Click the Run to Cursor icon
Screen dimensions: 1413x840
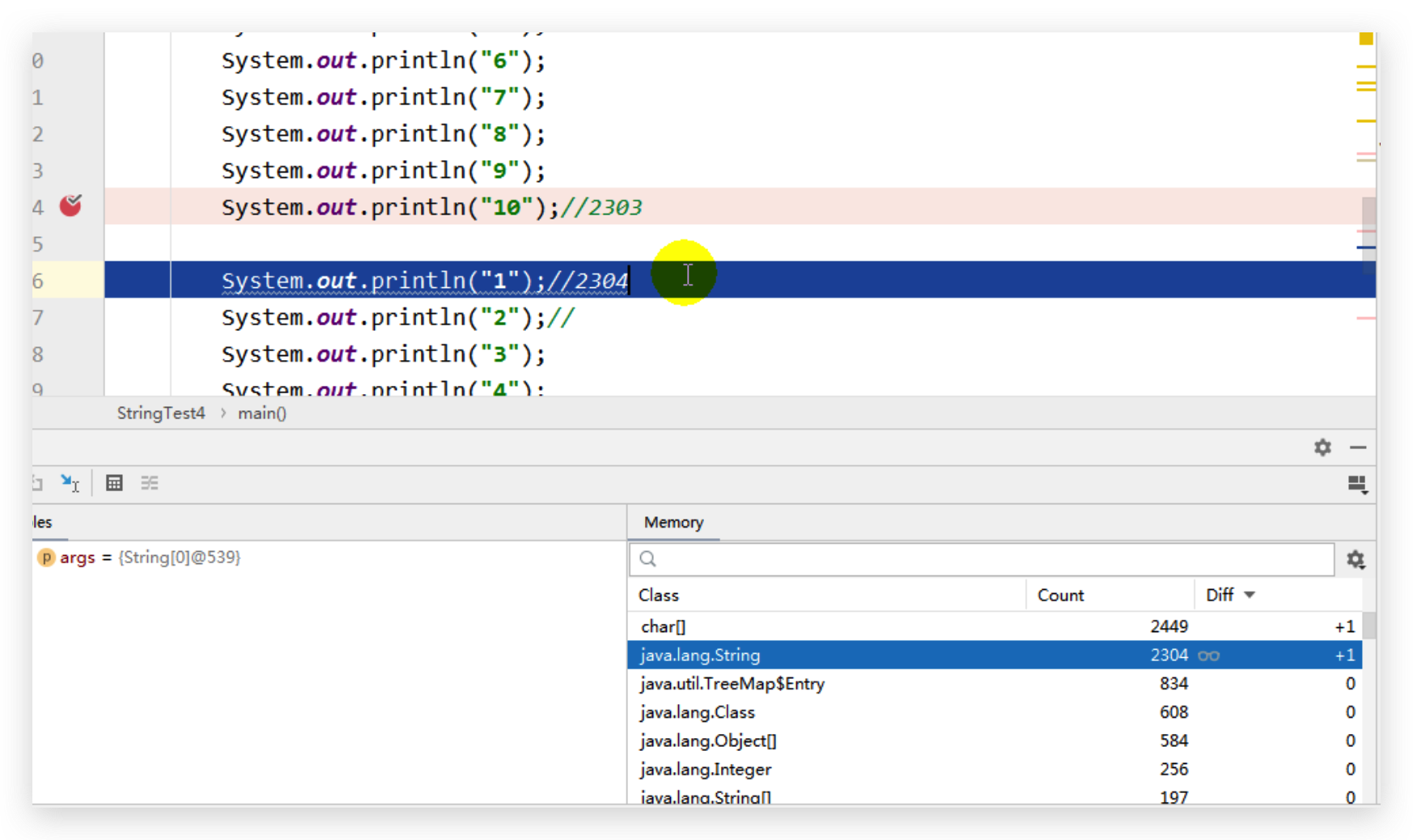click(x=70, y=483)
